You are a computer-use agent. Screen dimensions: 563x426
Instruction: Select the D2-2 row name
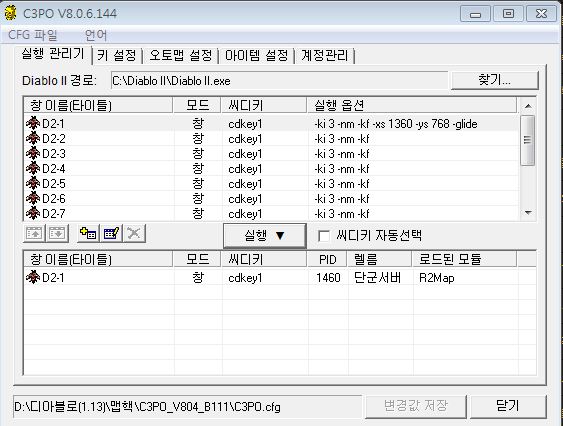54,139
